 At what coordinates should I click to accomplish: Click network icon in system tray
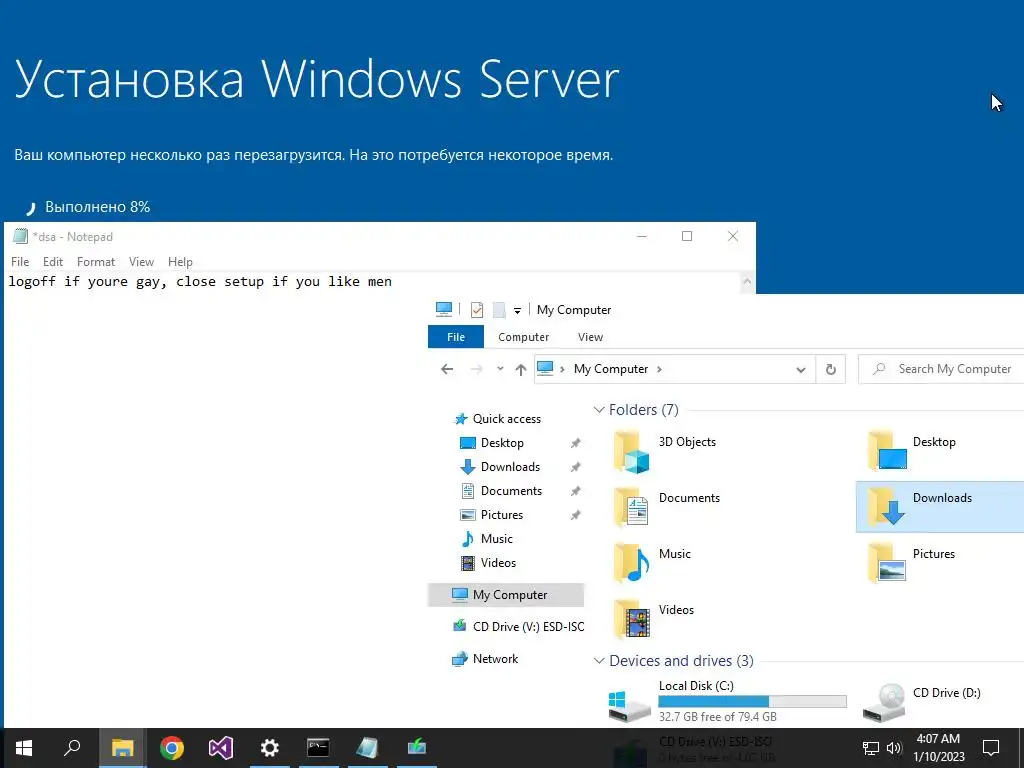point(871,748)
